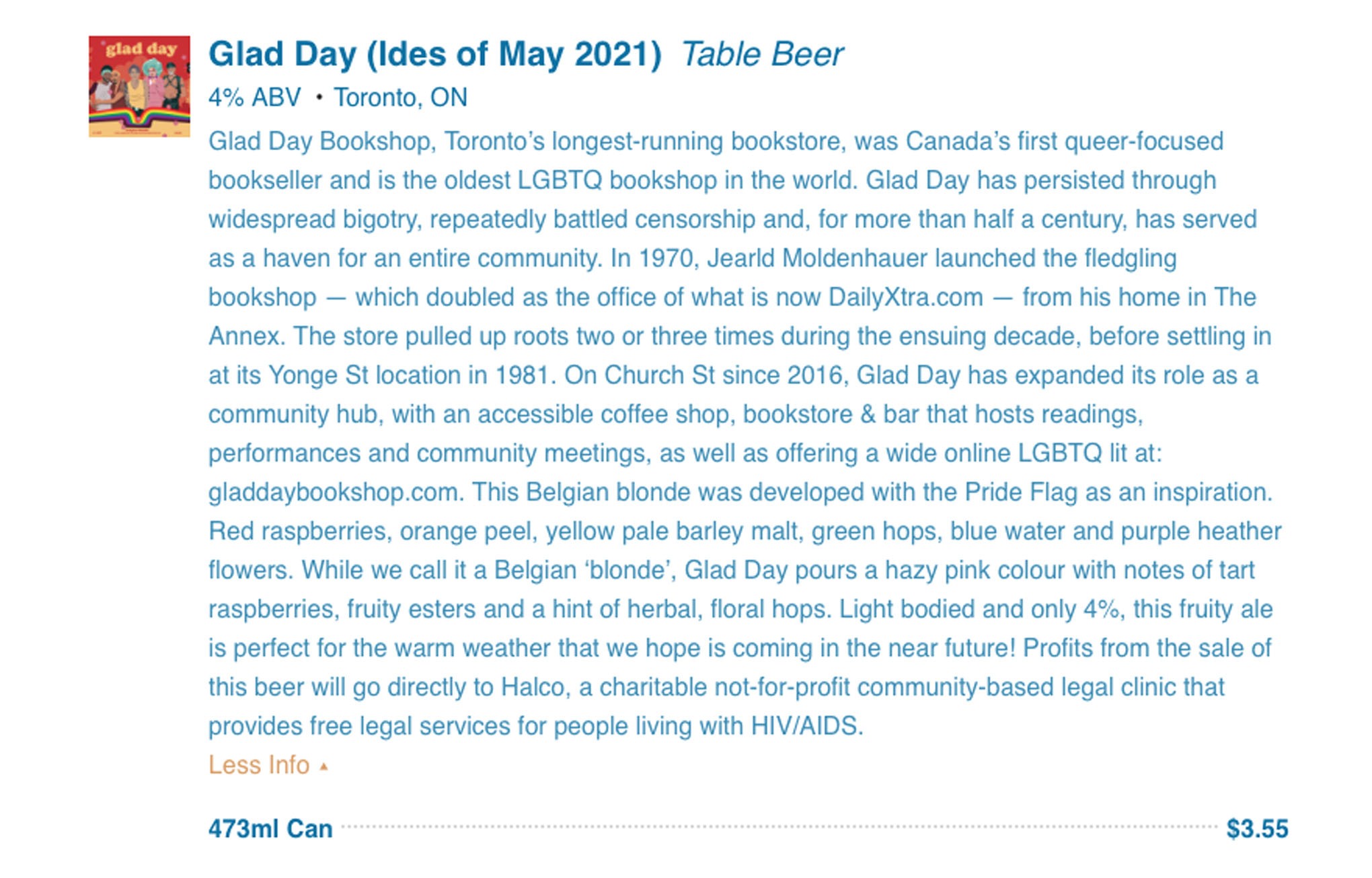Click DailyXtra.com in the description
The image size is (1372, 878).
(x=906, y=297)
